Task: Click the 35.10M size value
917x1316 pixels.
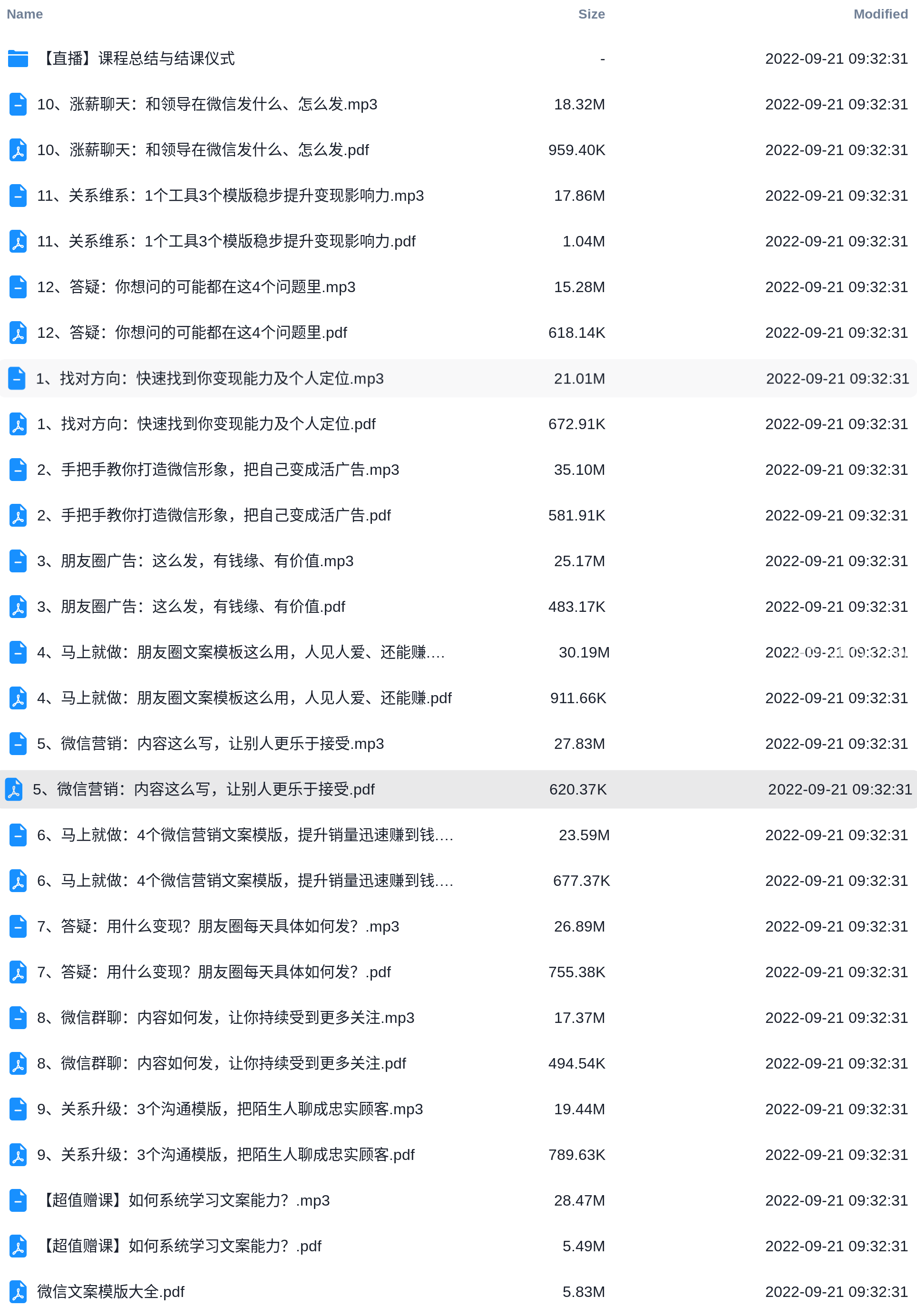Action: [x=579, y=470]
